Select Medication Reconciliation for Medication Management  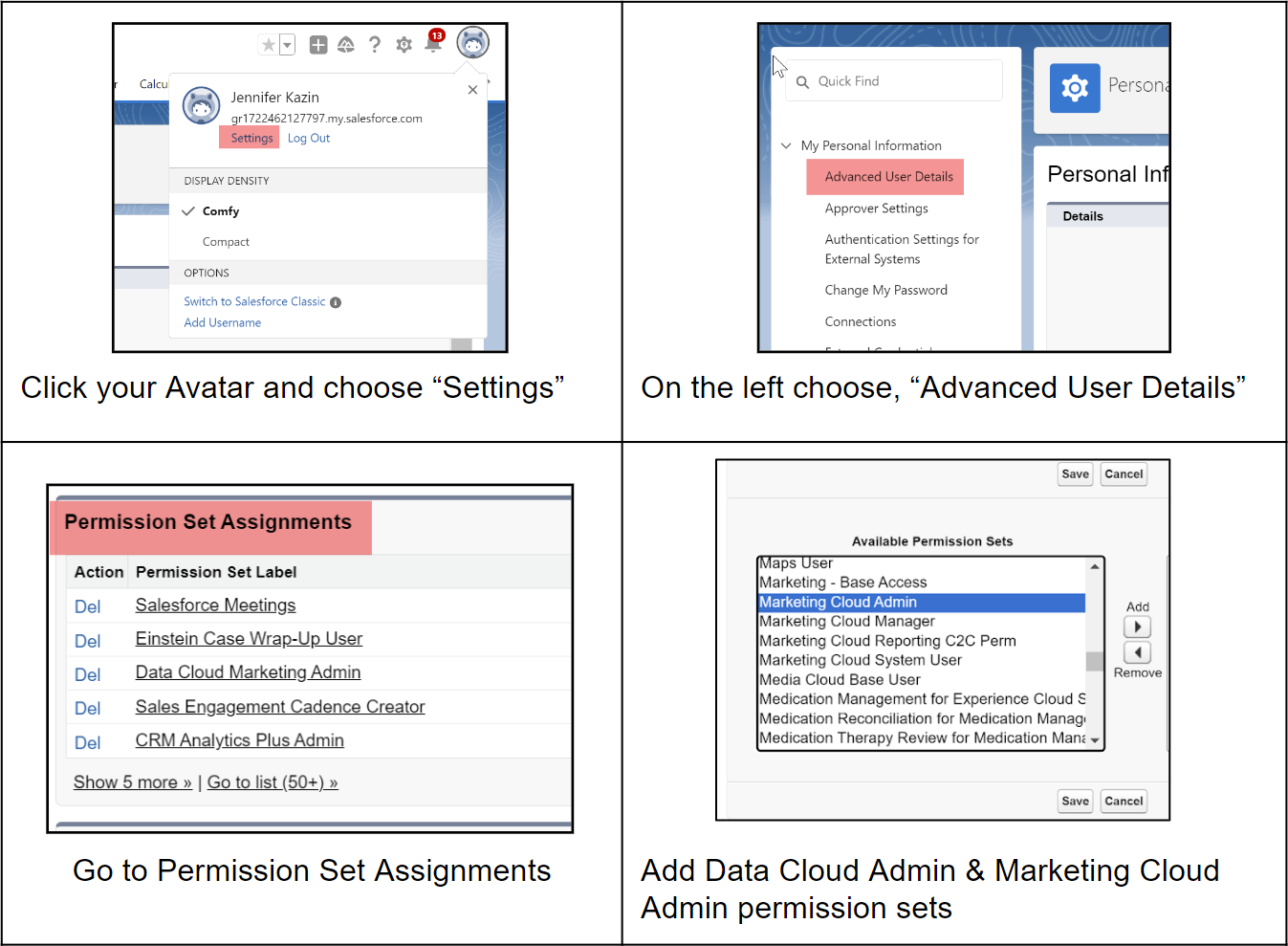click(x=922, y=718)
